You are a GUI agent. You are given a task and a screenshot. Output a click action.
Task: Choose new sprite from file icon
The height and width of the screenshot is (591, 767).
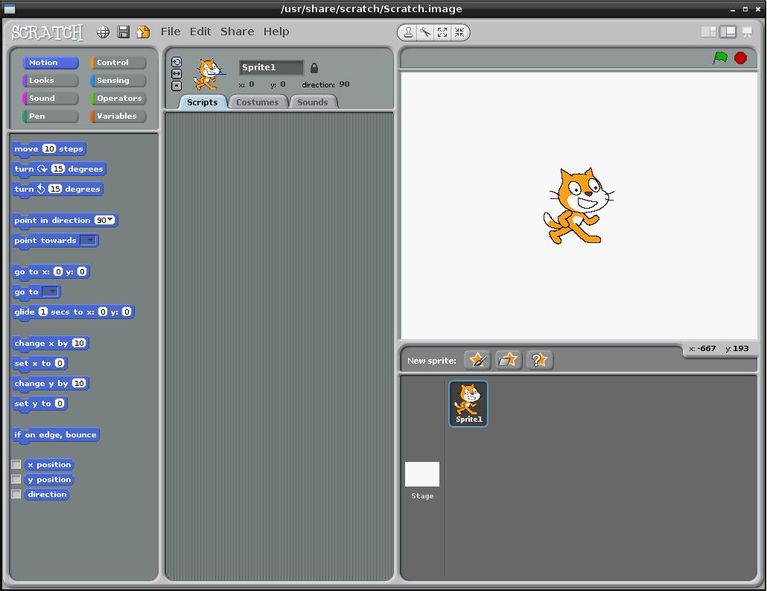click(x=508, y=360)
